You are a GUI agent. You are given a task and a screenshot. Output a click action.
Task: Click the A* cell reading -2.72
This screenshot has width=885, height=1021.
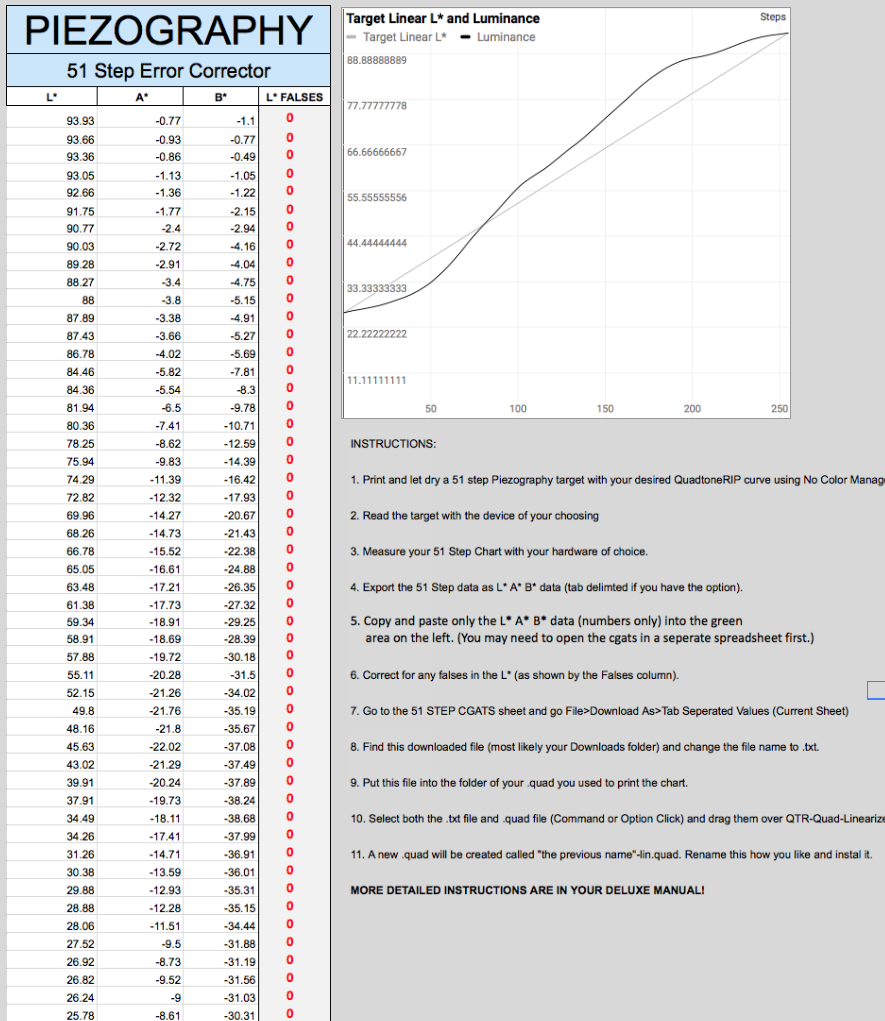coord(141,246)
